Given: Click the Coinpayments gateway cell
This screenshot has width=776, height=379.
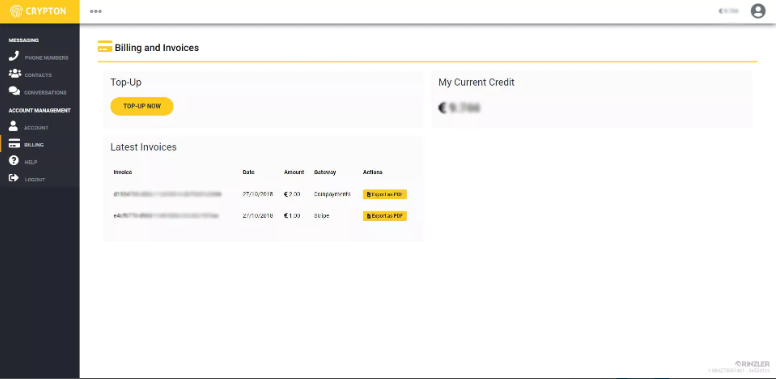Looking at the screenshot, I should [x=332, y=194].
